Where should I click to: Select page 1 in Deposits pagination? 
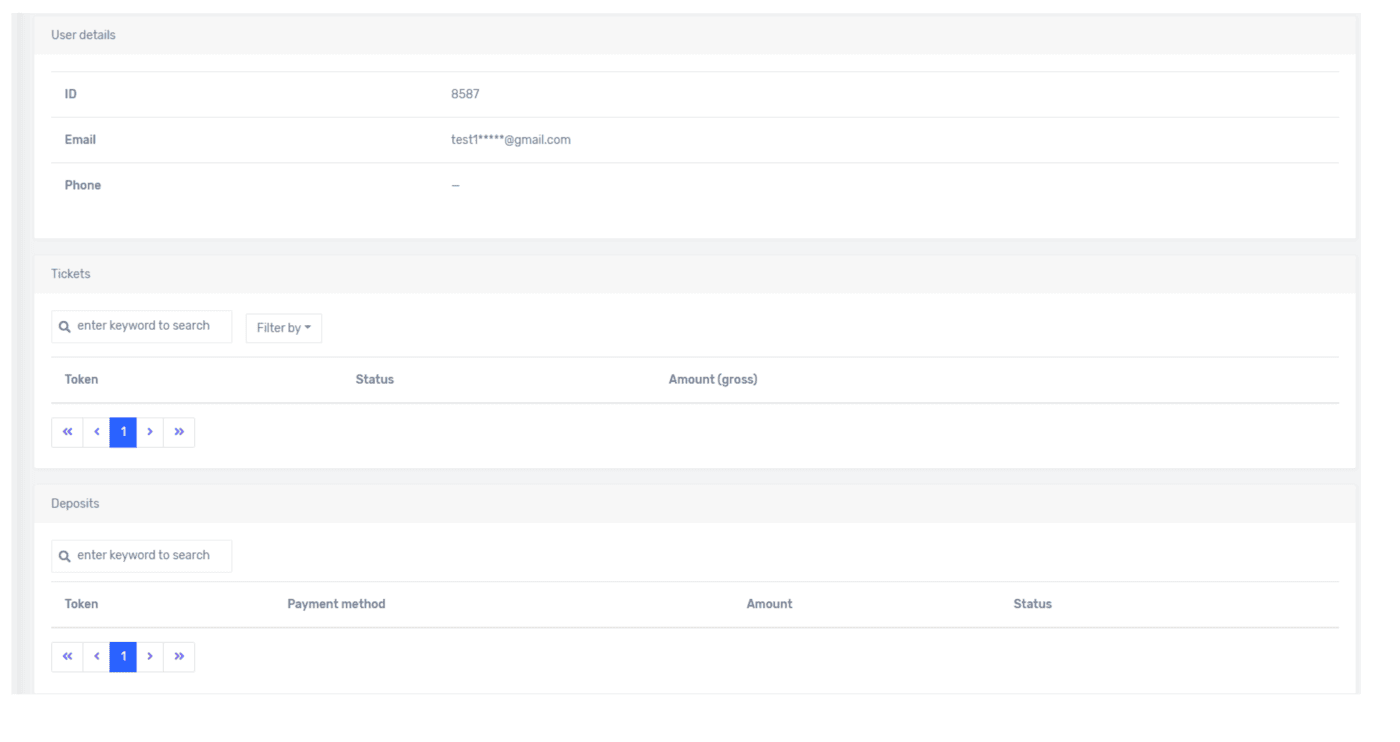tap(123, 657)
